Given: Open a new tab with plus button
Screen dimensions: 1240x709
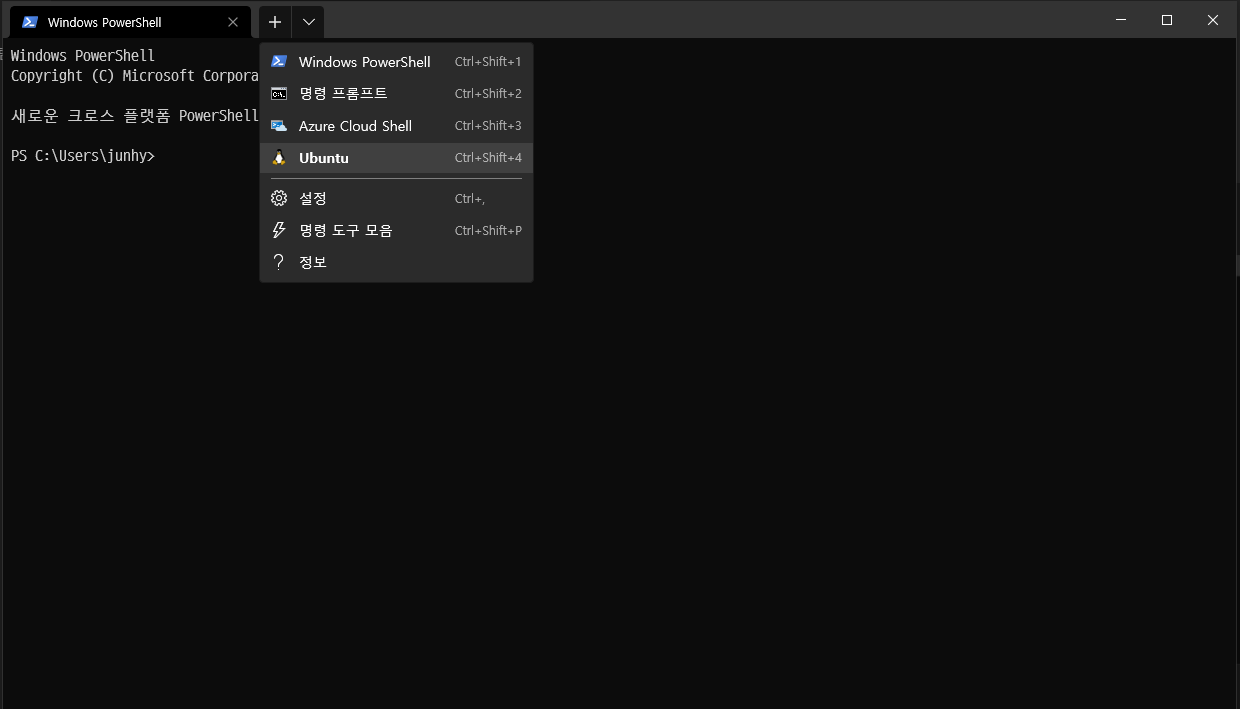Looking at the screenshot, I should pyautogui.click(x=275, y=22).
